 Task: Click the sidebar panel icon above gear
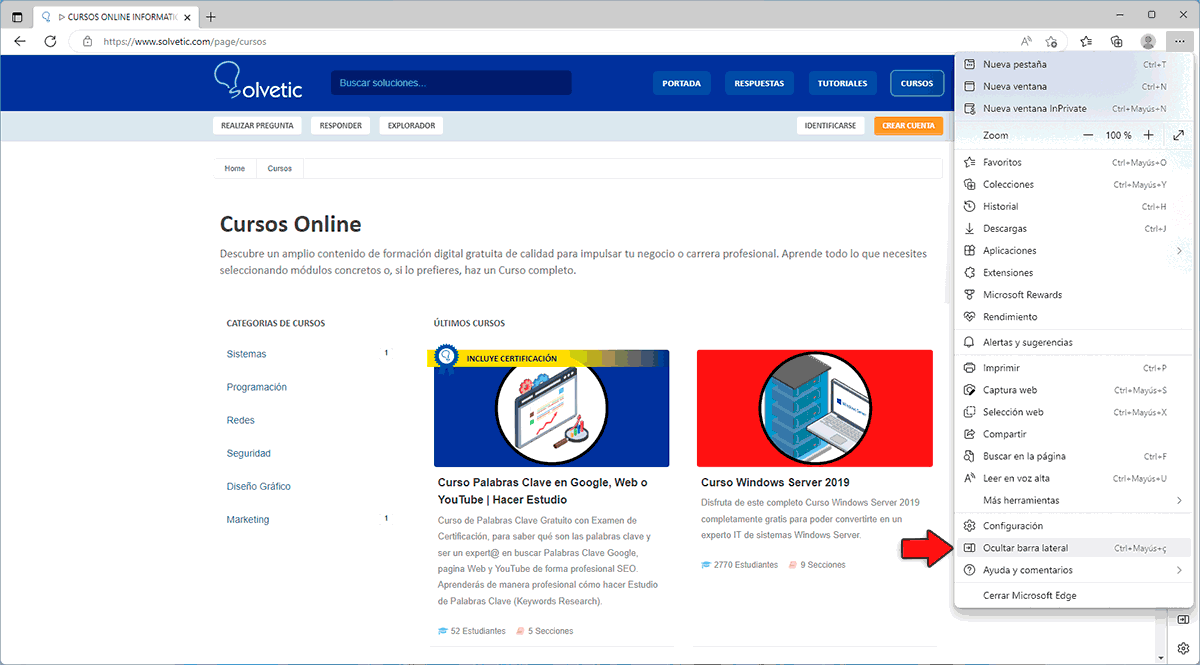point(1183,620)
